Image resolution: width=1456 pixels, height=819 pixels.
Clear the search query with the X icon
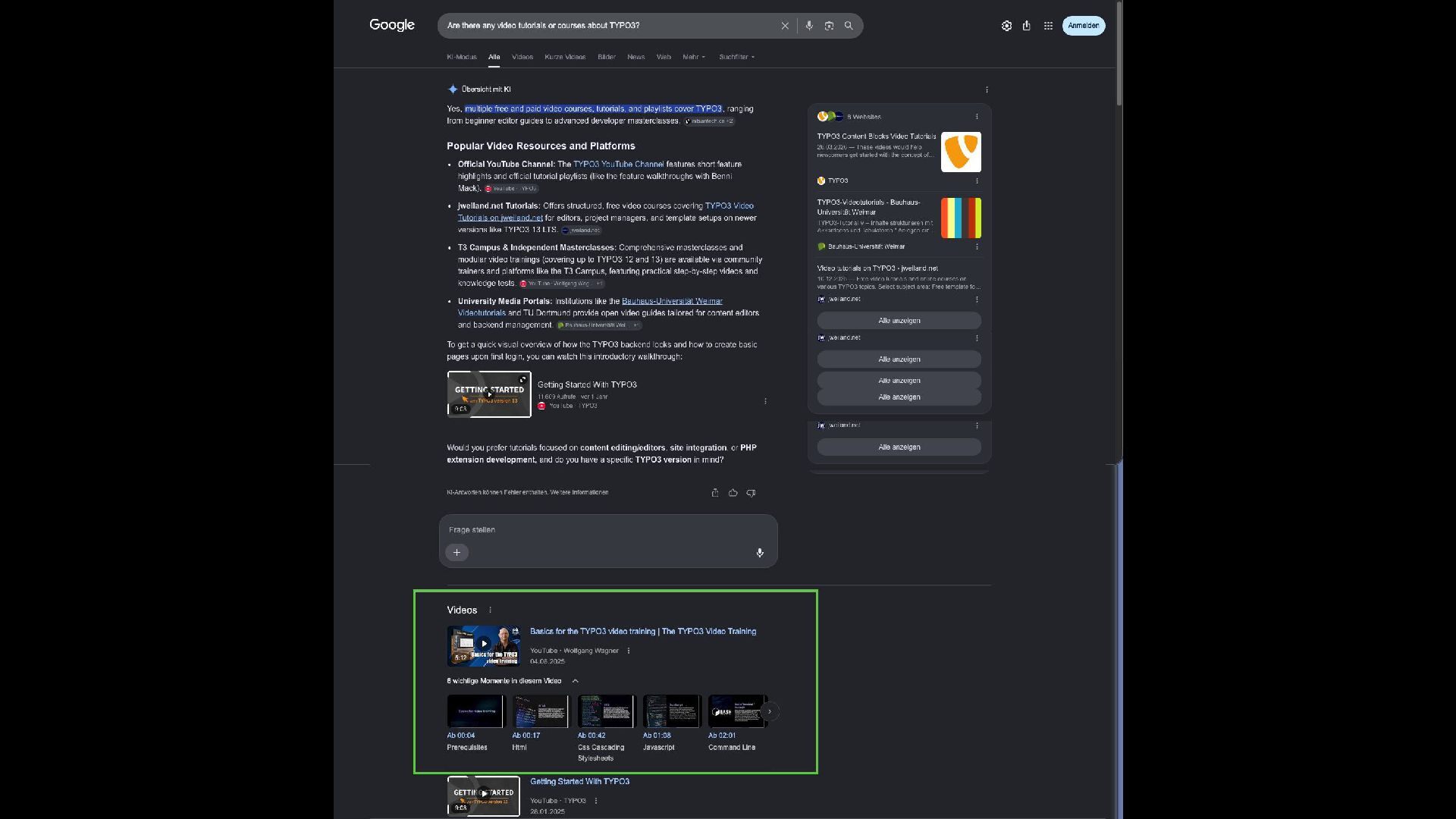pyautogui.click(x=785, y=26)
